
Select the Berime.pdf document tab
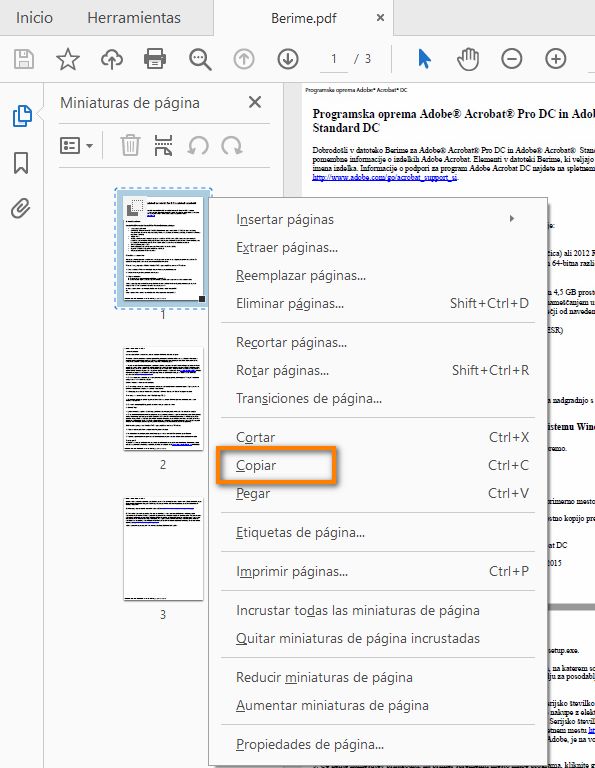point(304,18)
